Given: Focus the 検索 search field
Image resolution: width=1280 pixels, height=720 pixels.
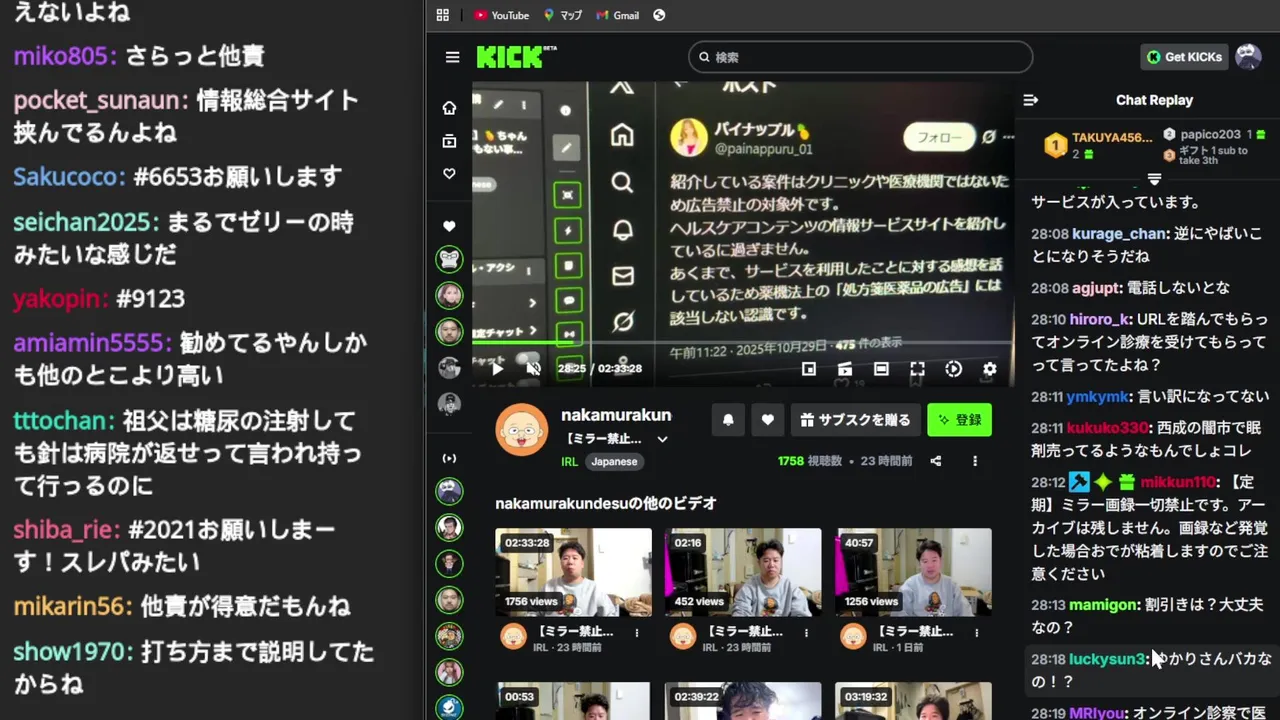Looking at the screenshot, I should coord(860,57).
